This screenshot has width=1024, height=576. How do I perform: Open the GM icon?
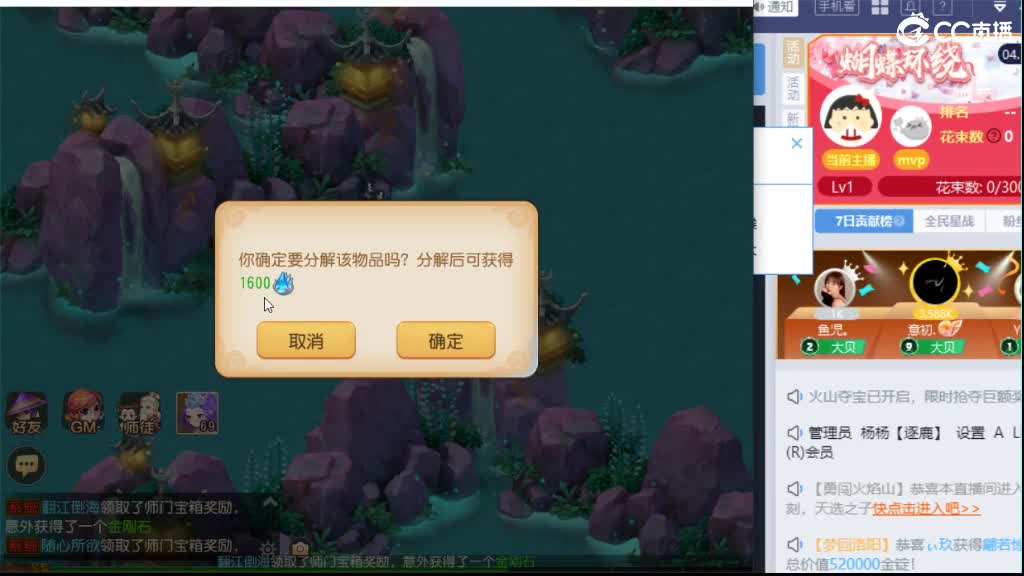pos(84,413)
